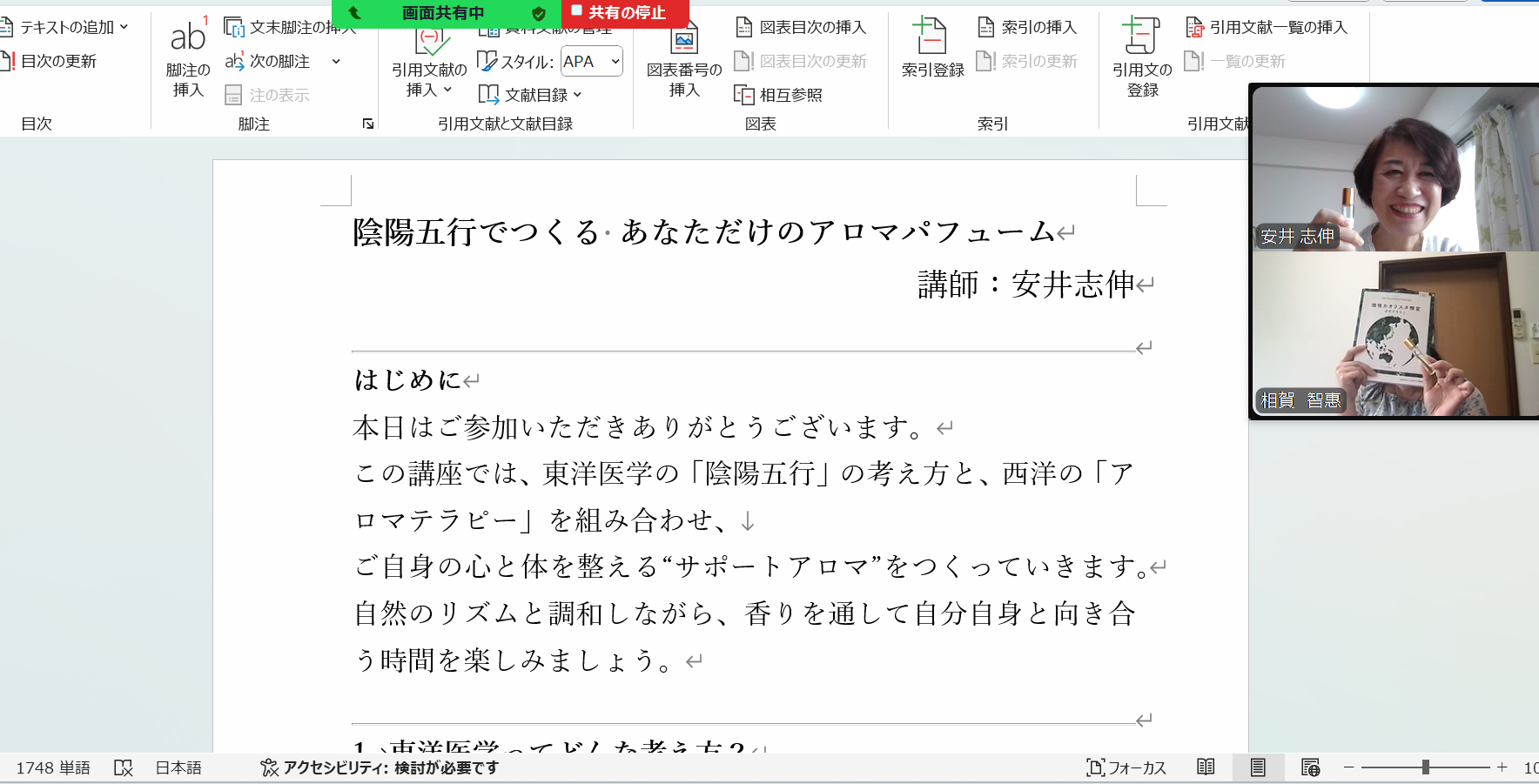1539x784 pixels.
Task: Insert a cross-reference (相互参照)
Action: tap(779, 95)
